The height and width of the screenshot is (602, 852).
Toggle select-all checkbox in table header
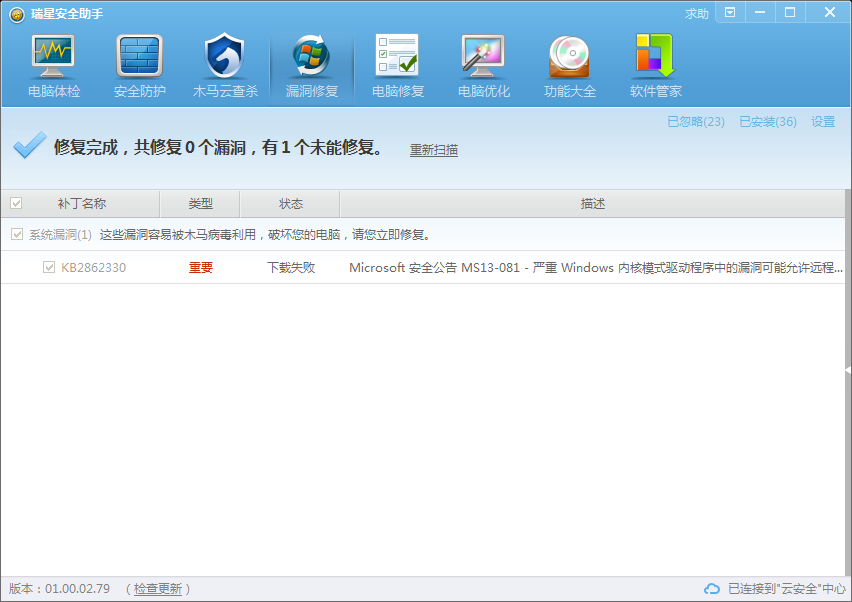coord(16,203)
